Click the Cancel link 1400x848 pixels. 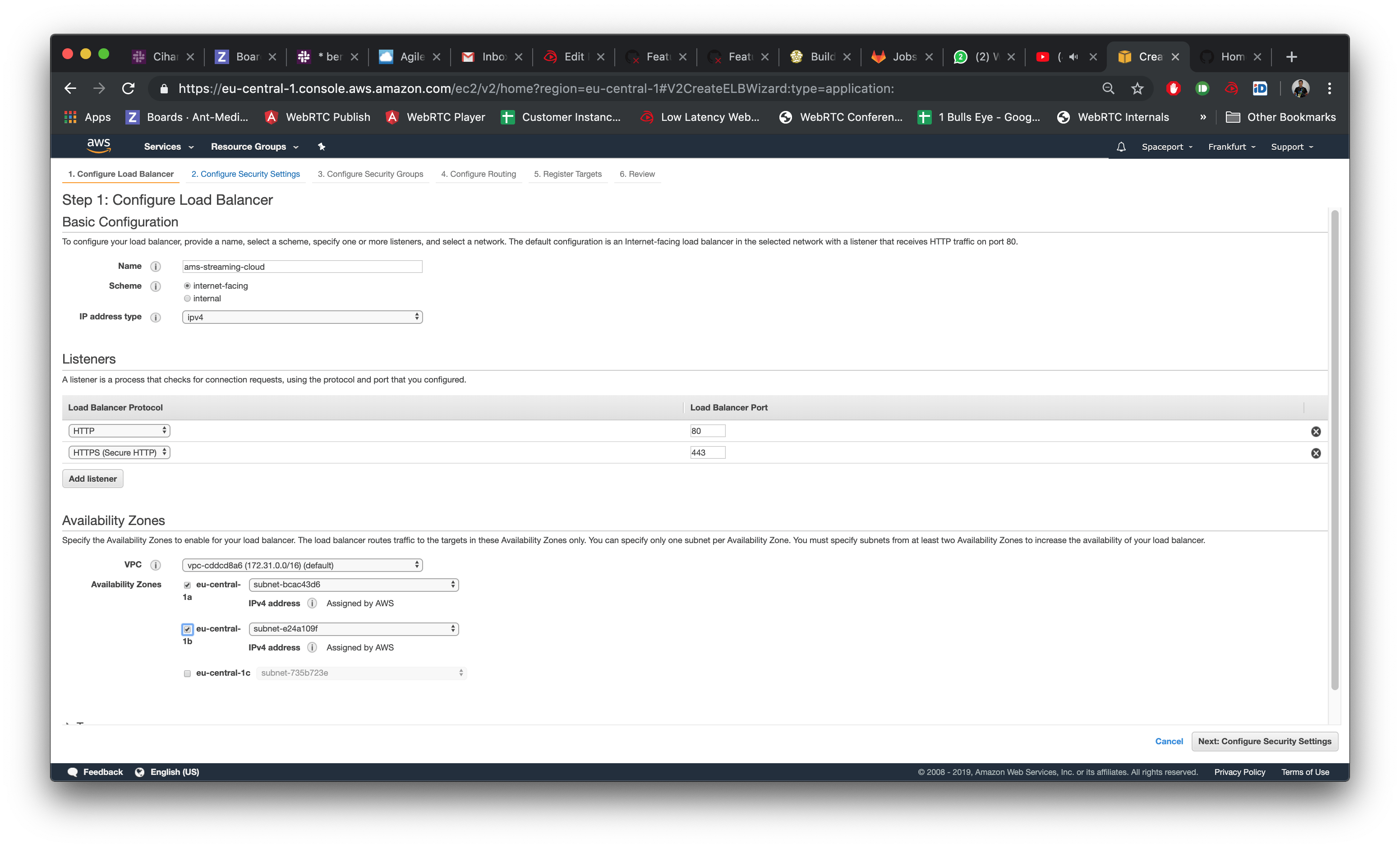click(x=1169, y=741)
